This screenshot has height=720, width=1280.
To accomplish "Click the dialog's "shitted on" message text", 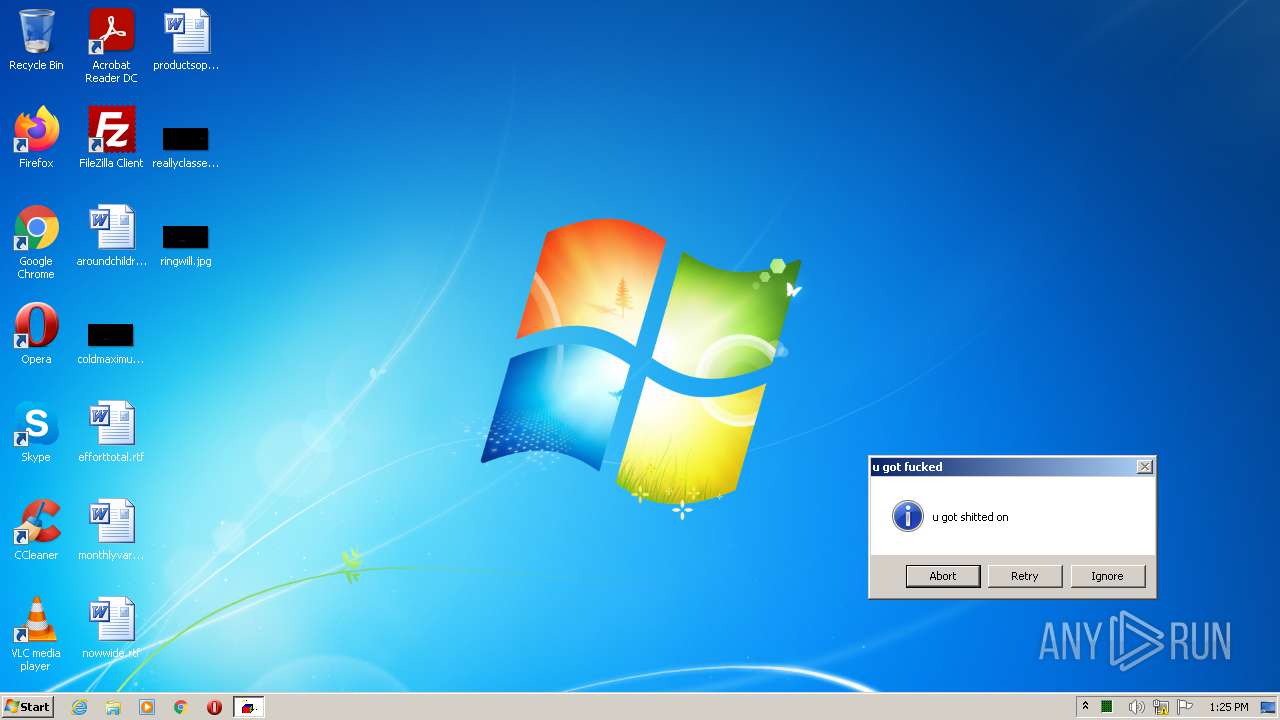I will click(970, 517).
